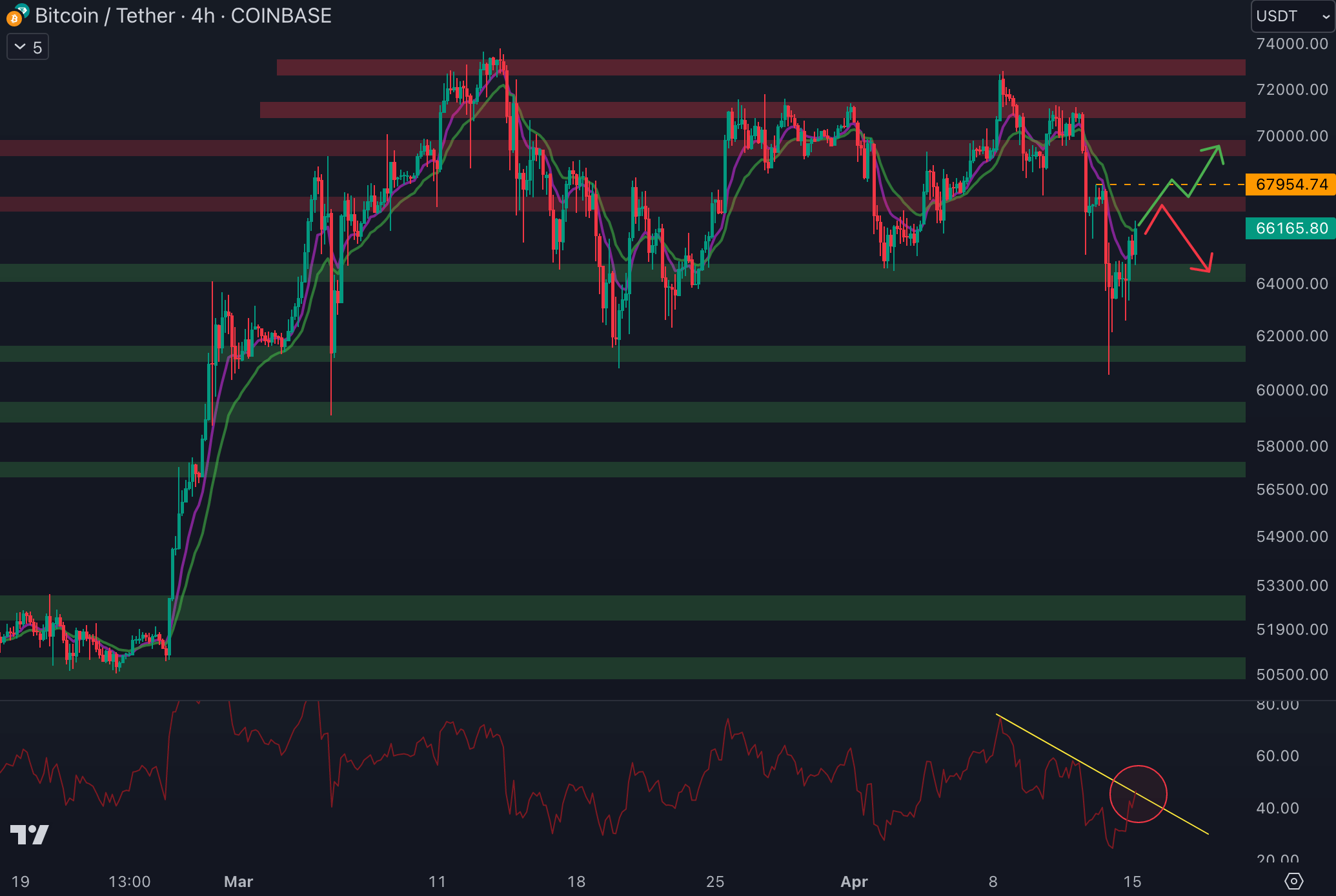The image size is (1336, 896).
Task: Click the orange 67954.74 price label
Action: point(1290,184)
